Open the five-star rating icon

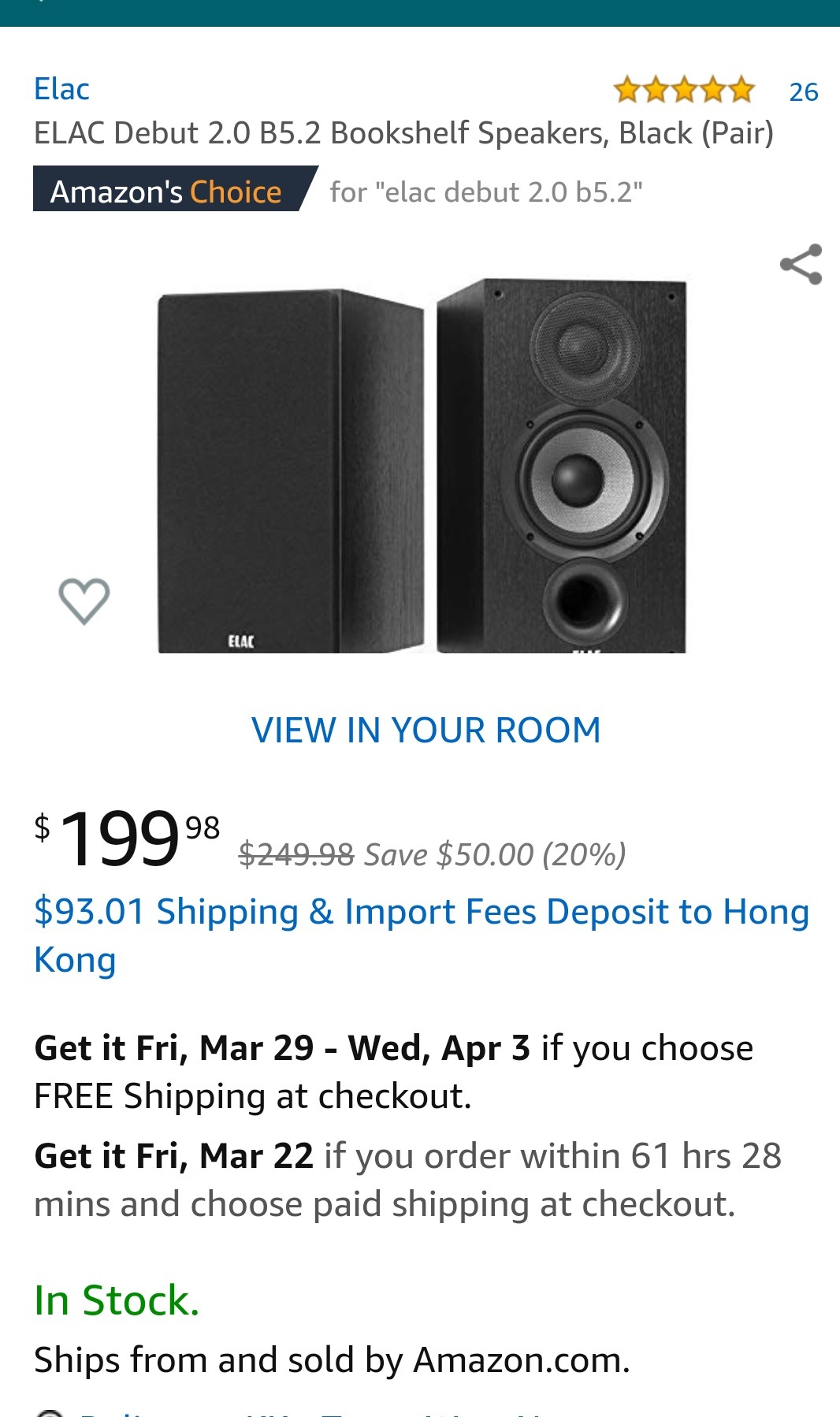point(684,91)
